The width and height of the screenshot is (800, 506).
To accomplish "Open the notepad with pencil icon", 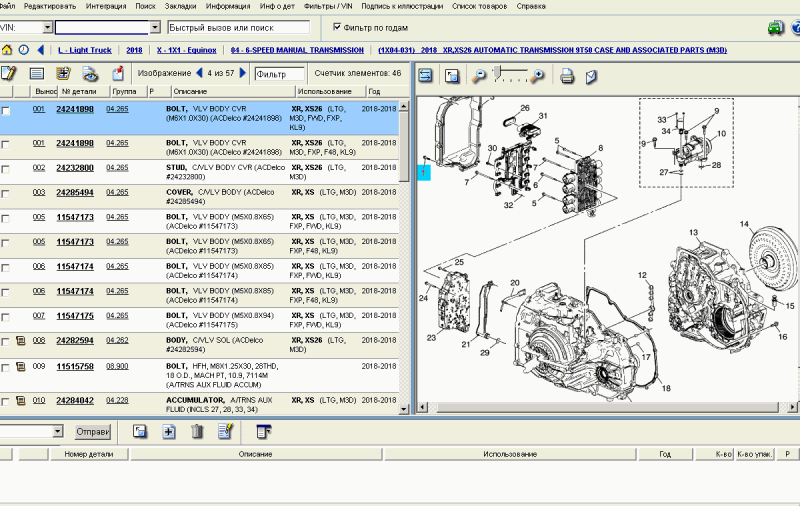I will click(x=9, y=73).
